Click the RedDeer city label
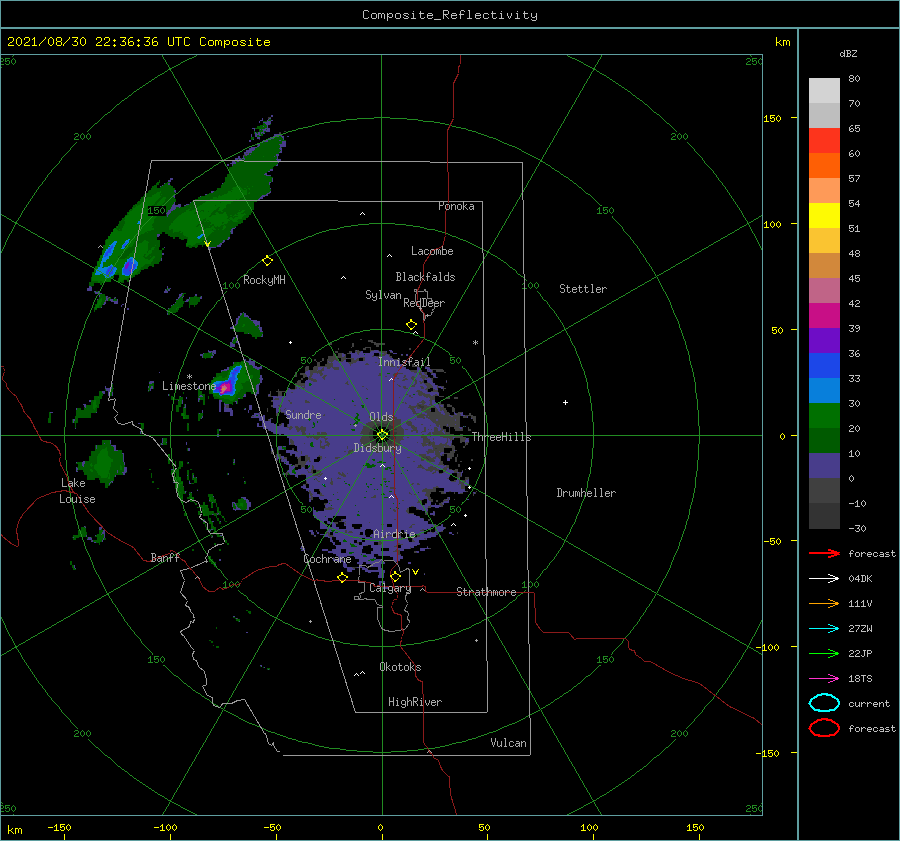Image resolution: width=900 pixels, height=841 pixels. point(424,303)
